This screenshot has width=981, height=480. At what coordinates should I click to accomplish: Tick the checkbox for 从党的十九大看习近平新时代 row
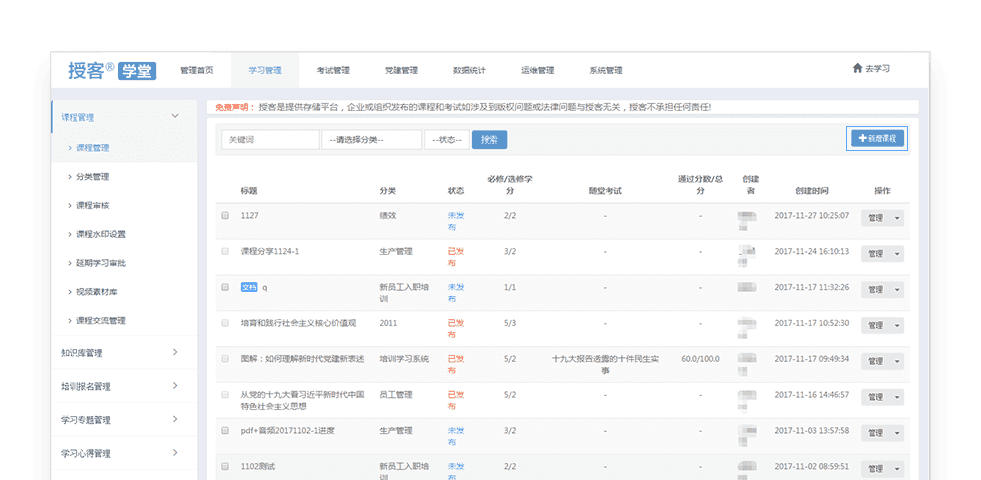tap(225, 395)
